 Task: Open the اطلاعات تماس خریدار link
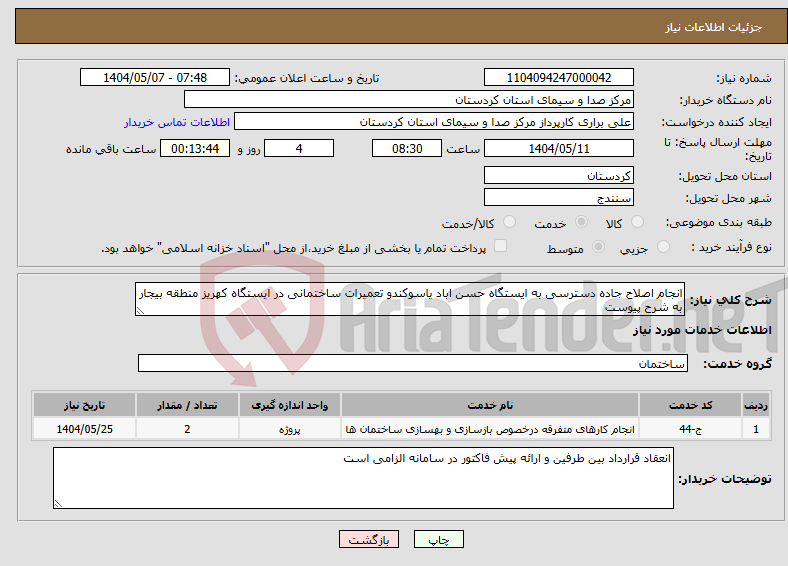pos(177,122)
